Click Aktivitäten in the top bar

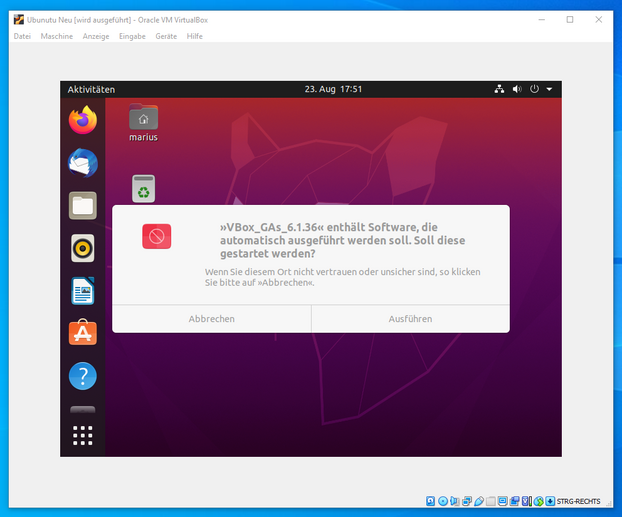(91, 89)
